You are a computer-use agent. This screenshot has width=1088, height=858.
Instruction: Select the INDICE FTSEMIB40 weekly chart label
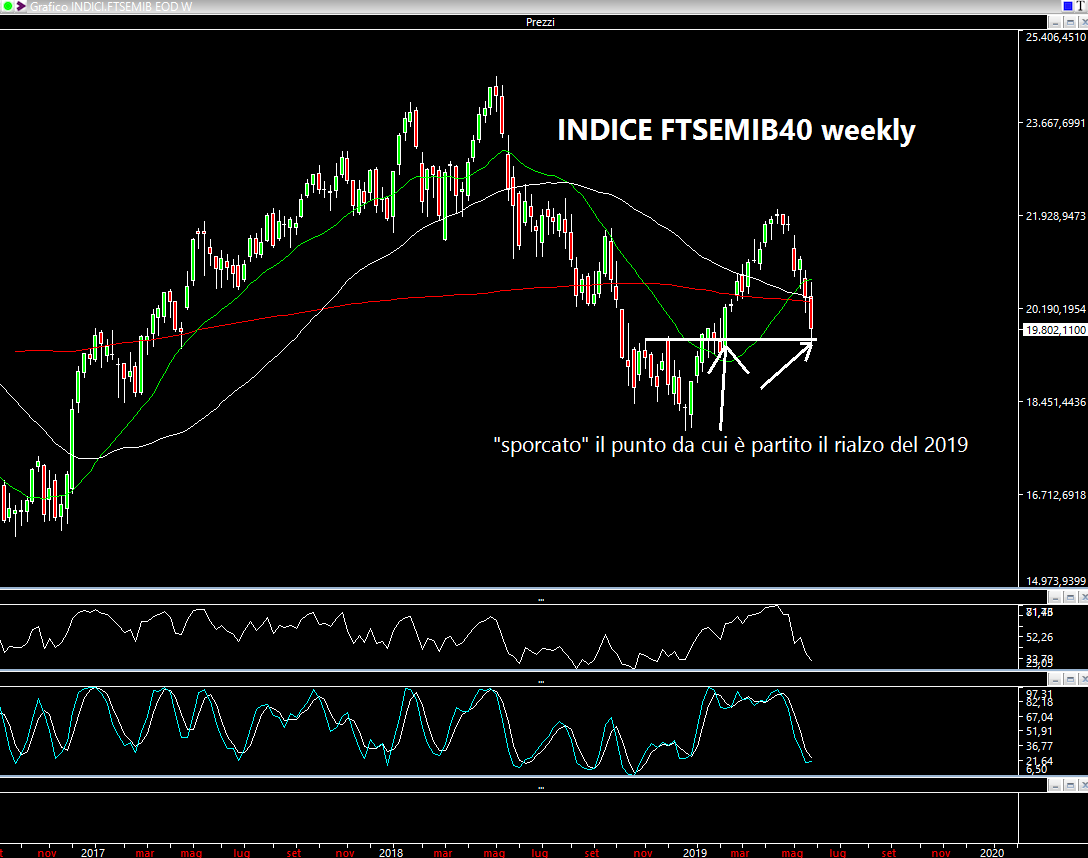tap(736, 130)
